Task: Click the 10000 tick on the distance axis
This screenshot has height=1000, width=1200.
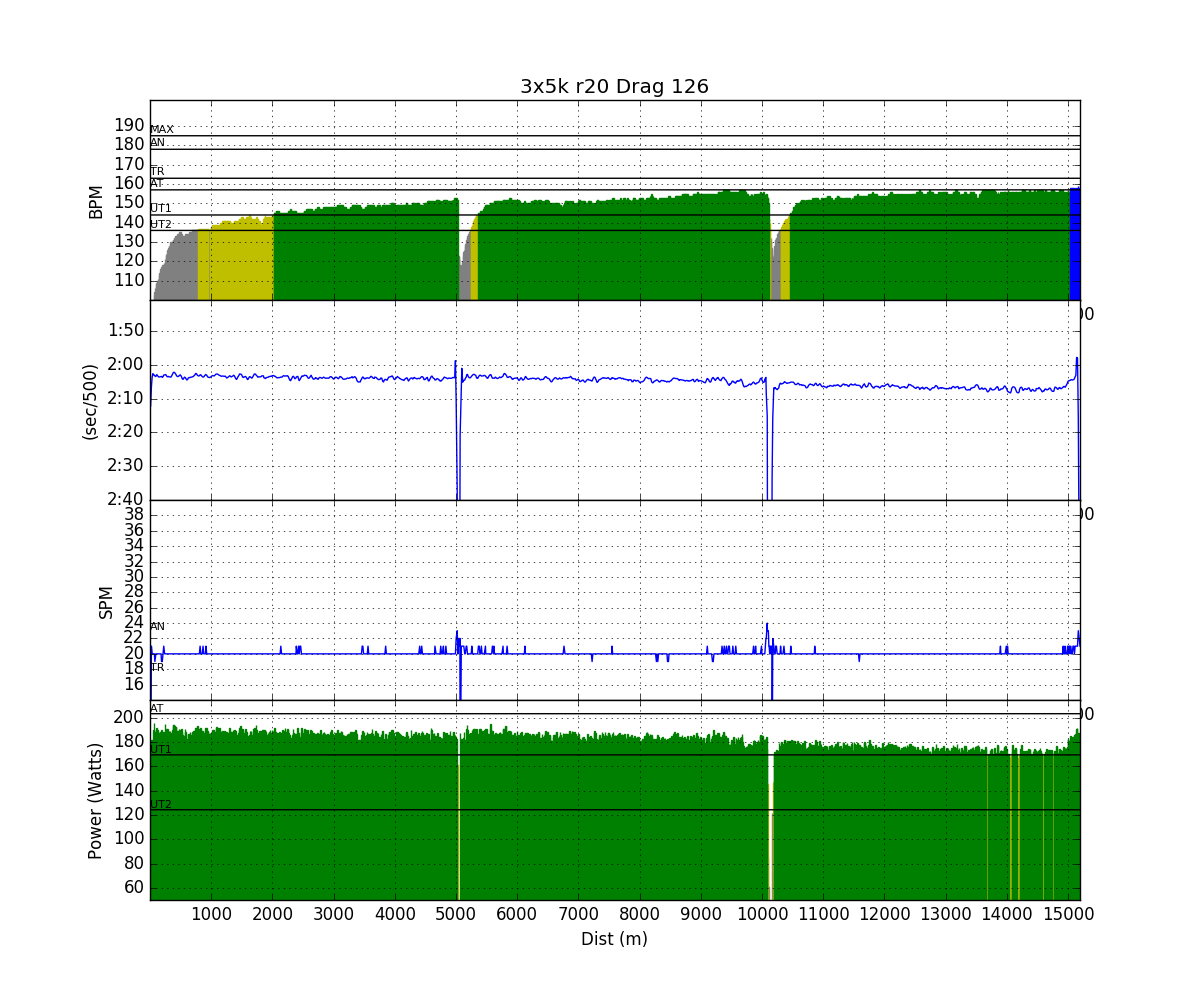Action: click(762, 913)
